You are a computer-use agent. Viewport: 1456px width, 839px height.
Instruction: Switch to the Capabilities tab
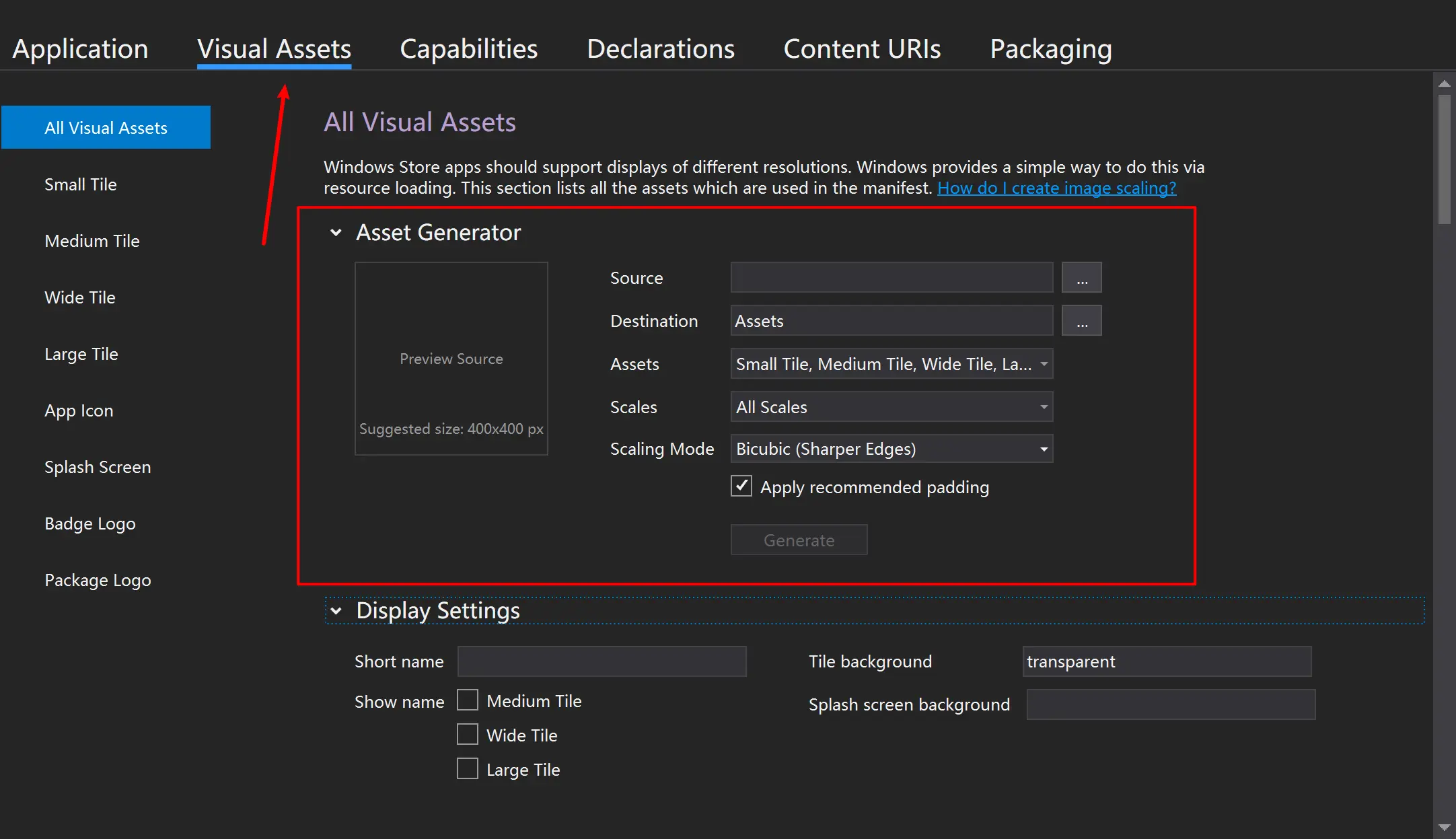(x=468, y=49)
